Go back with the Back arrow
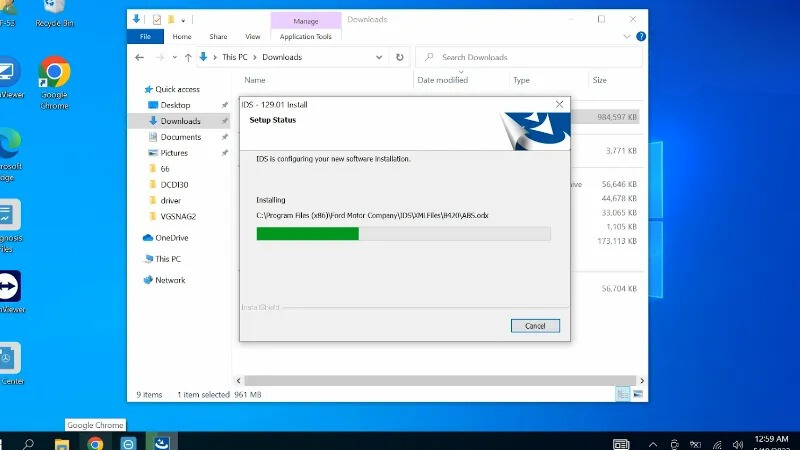Image resolution: width=800 pixels, height=450 pixels. [139, 57]
